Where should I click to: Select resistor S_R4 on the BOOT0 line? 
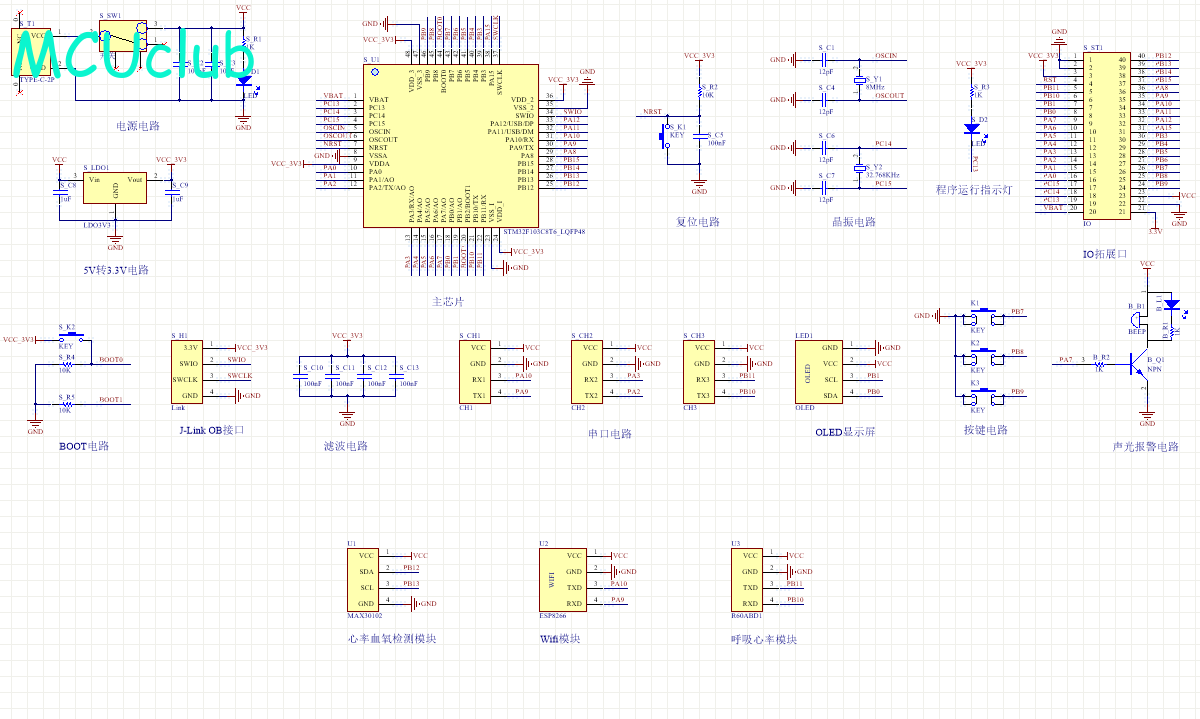67,364
